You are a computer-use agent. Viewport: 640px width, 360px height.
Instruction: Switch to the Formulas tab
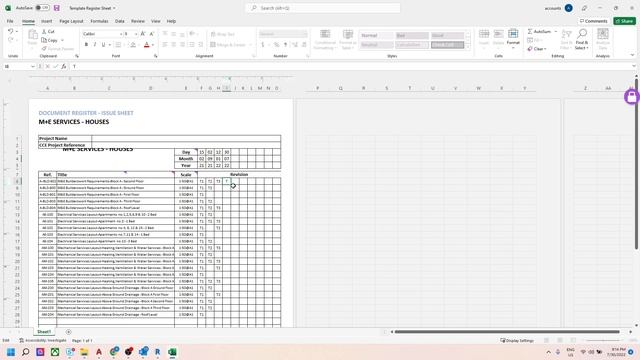99,21
